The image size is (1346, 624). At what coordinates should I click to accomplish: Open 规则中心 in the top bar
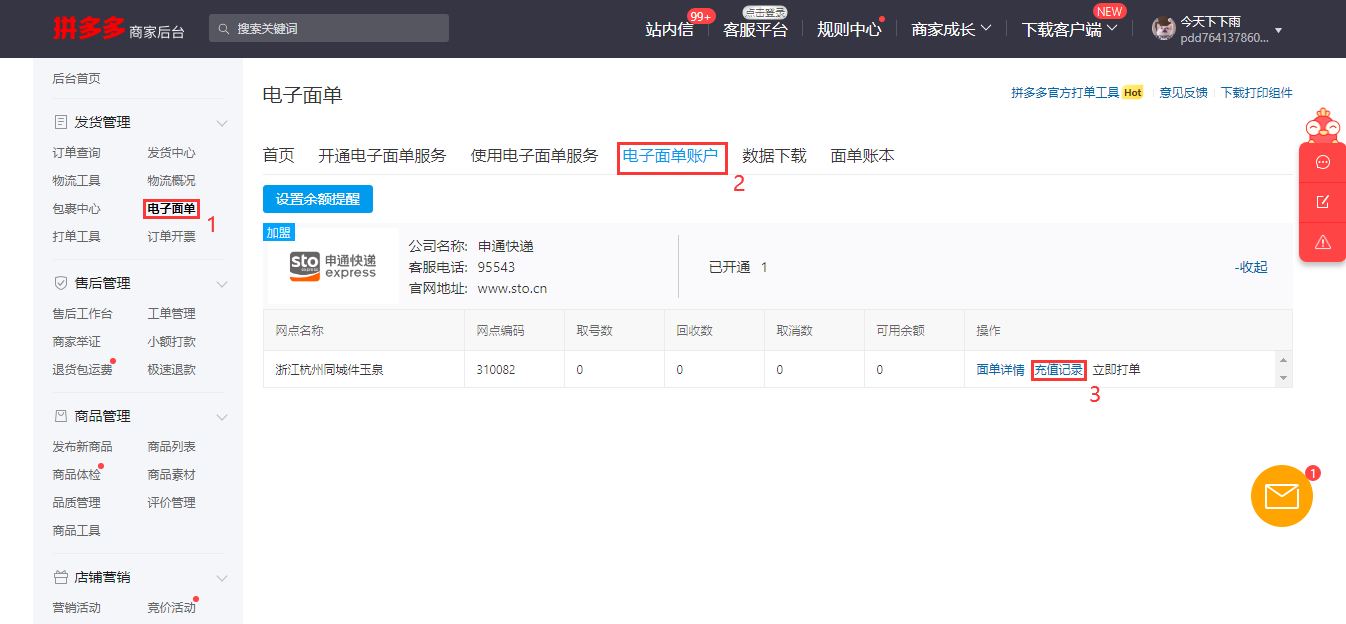click(x=849, y=29)
